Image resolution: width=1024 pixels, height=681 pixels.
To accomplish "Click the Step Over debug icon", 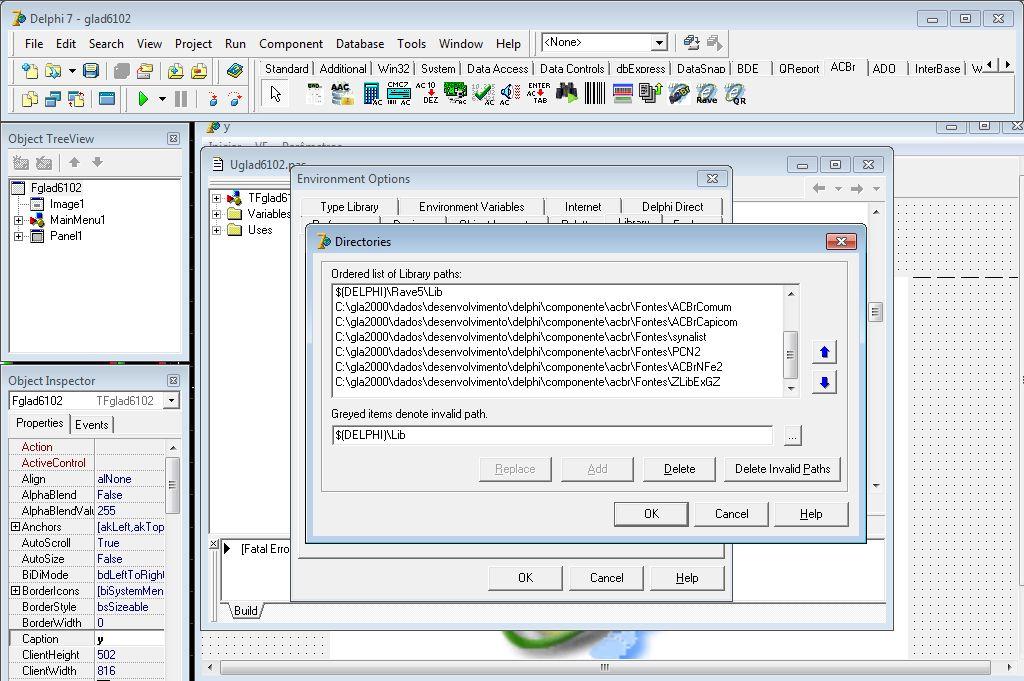I will [234, 99].
